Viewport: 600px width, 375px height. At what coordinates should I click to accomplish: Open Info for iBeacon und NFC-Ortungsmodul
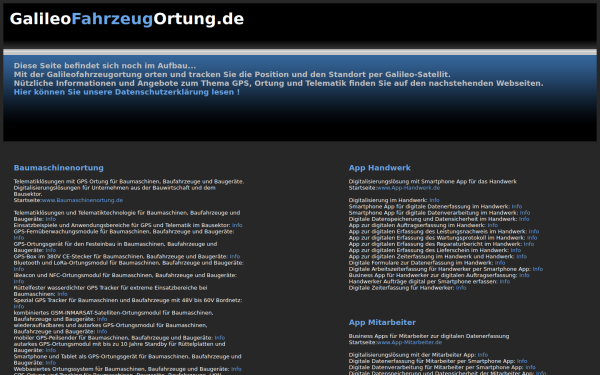[19, 282]
